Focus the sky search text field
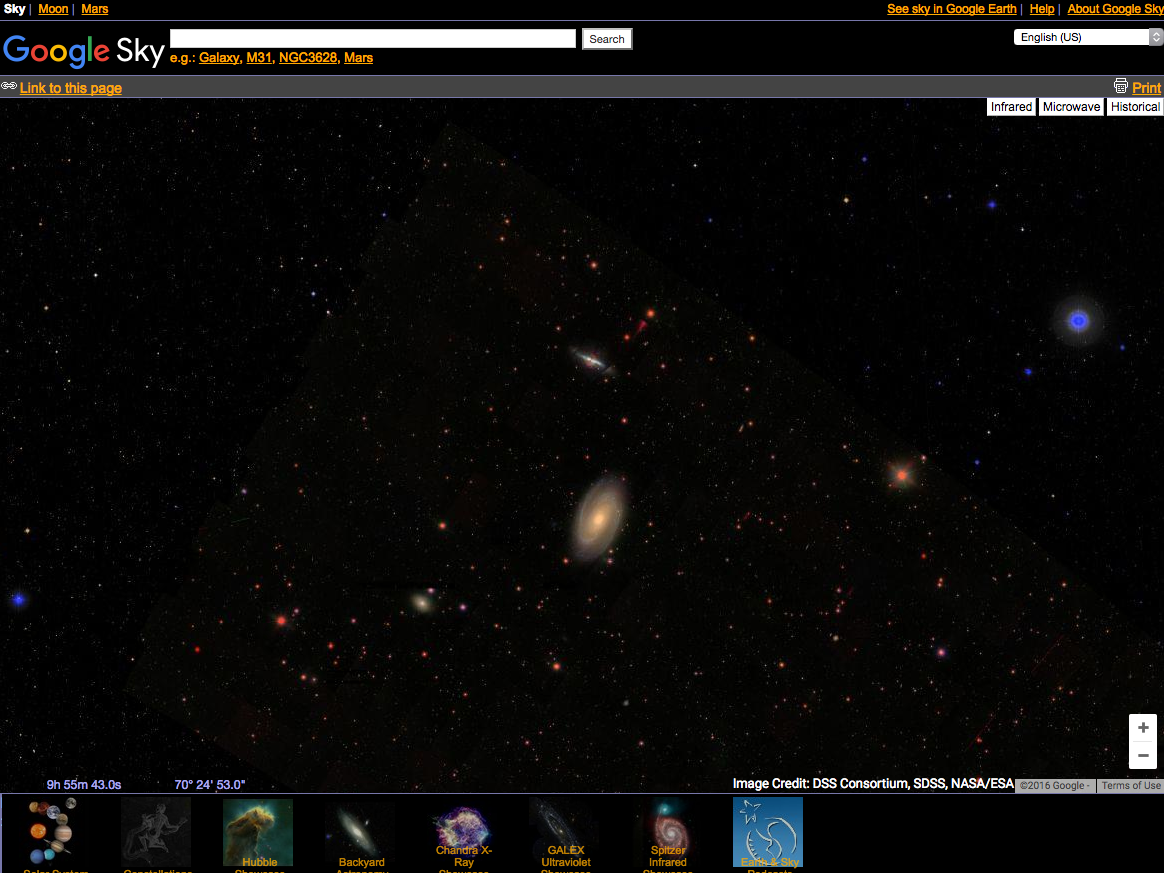The image size is (1164, 873). 373,38
